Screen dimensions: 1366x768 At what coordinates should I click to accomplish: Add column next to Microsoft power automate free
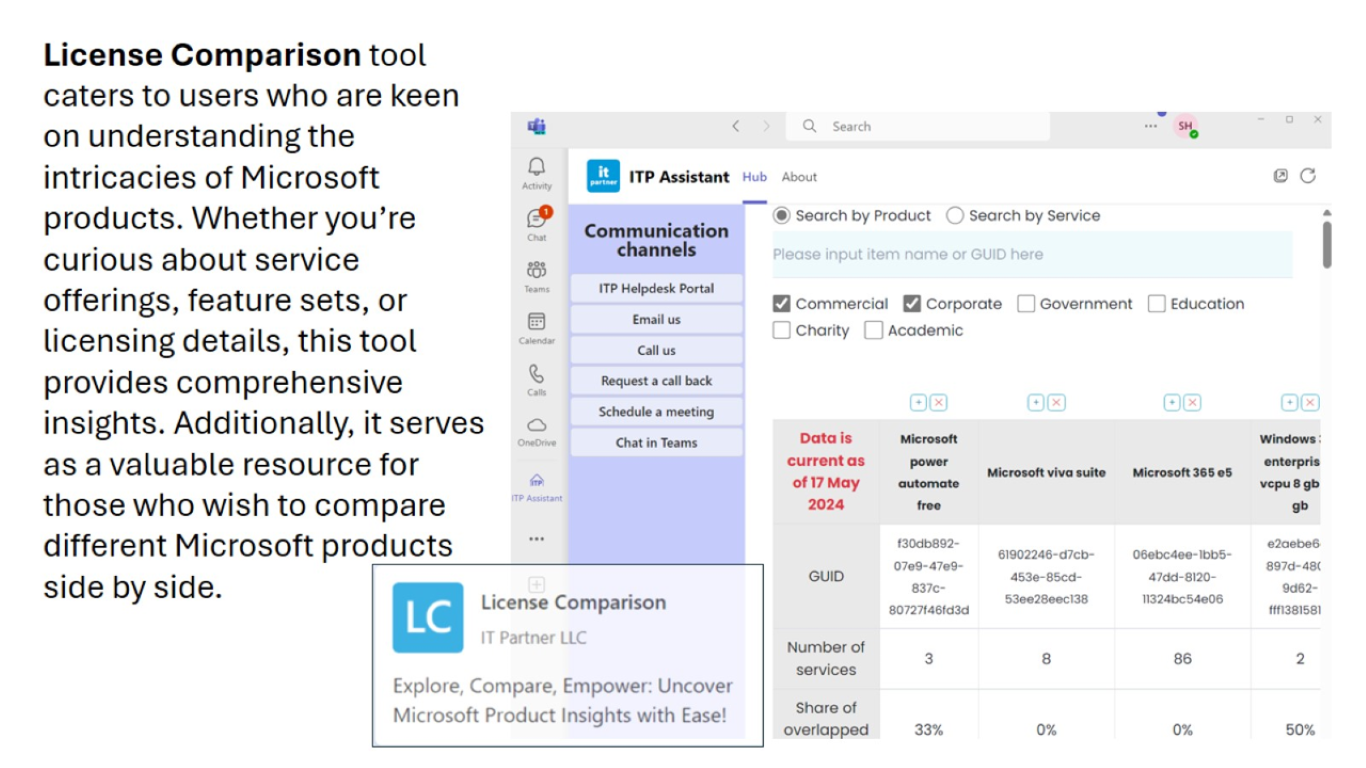(x=918, y=402)
